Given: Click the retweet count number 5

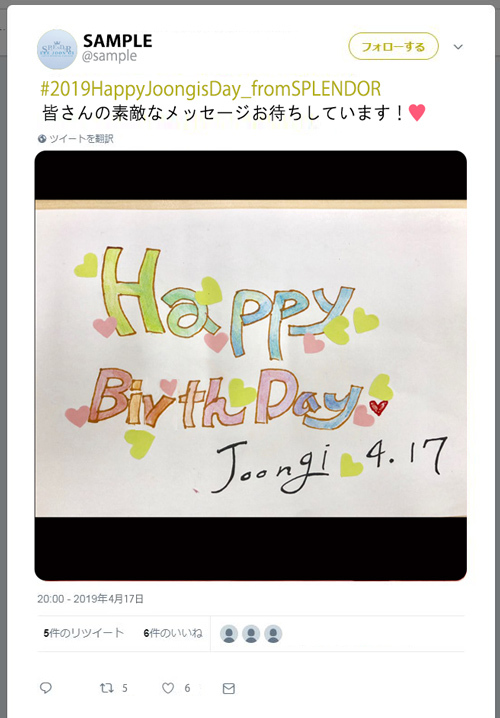Looking at the screenshot, I should click(x=125, y=688).
